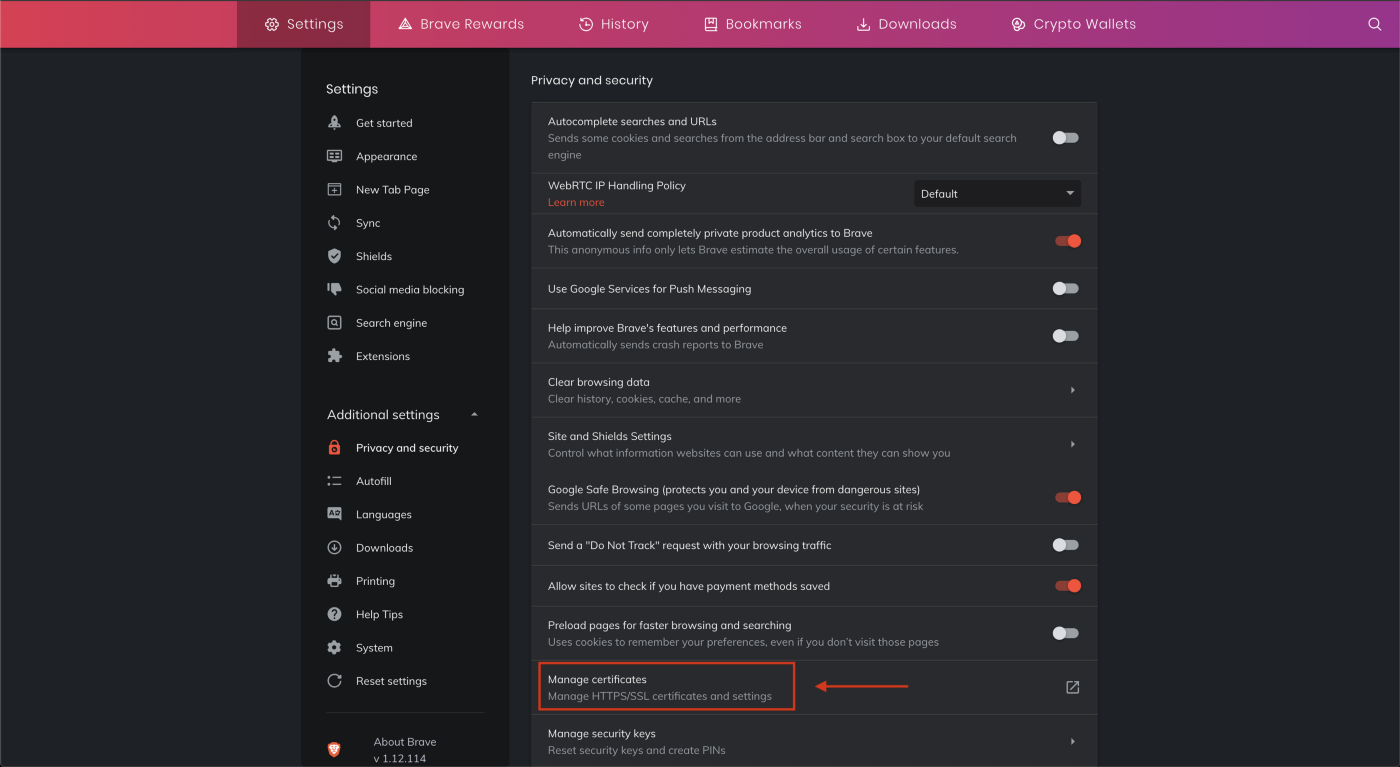Click the Shields icon in sidebar

(334, 256)
